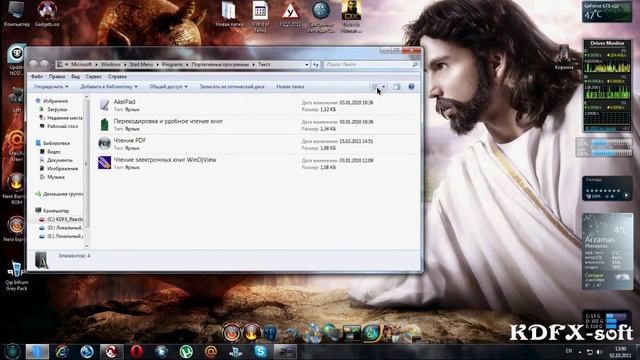
Task: Click the EN language indicator
Action: [x=569, y=351]
